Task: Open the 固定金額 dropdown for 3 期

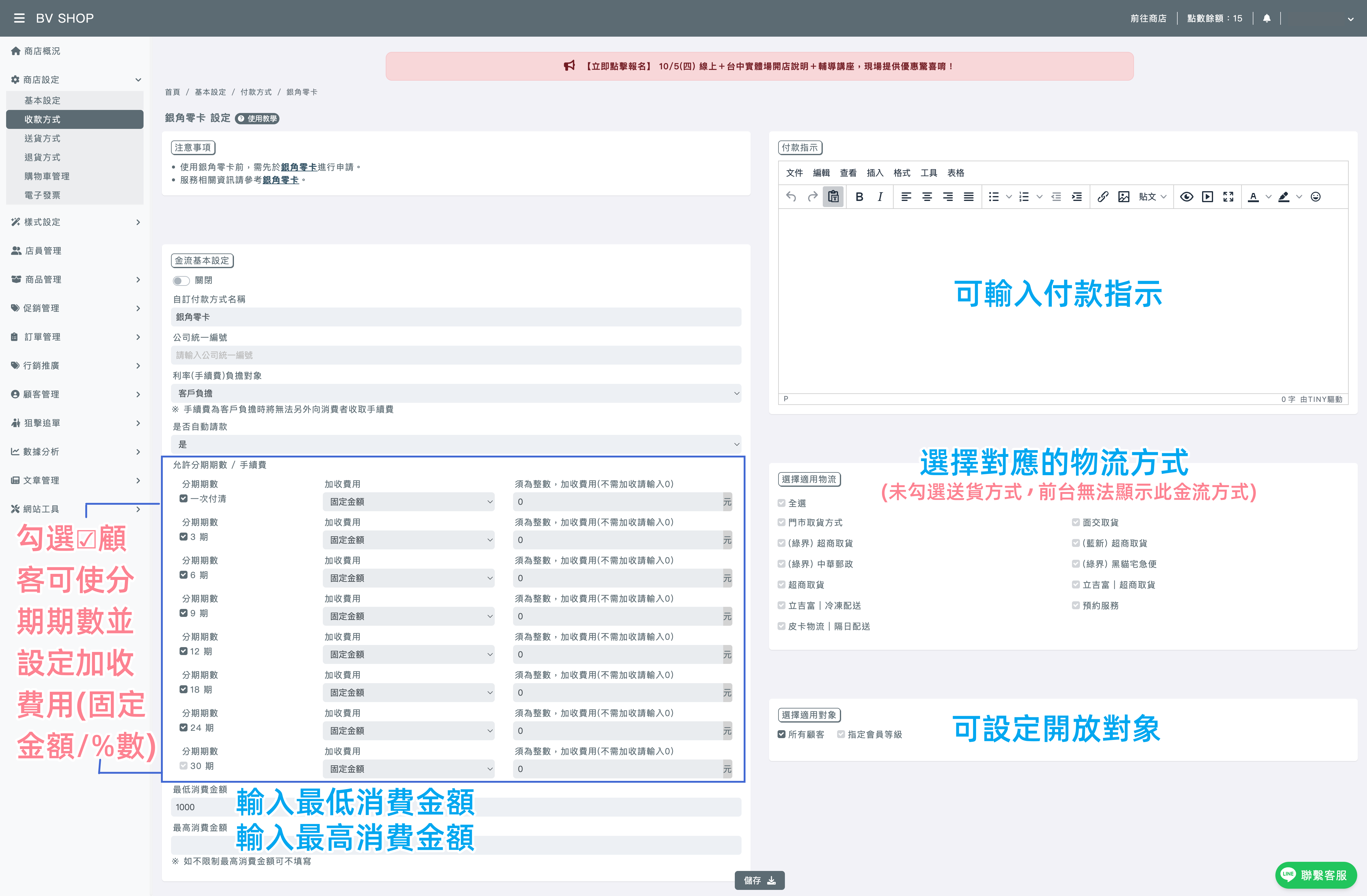Action: pyautogui.click(x=409, y=540)
